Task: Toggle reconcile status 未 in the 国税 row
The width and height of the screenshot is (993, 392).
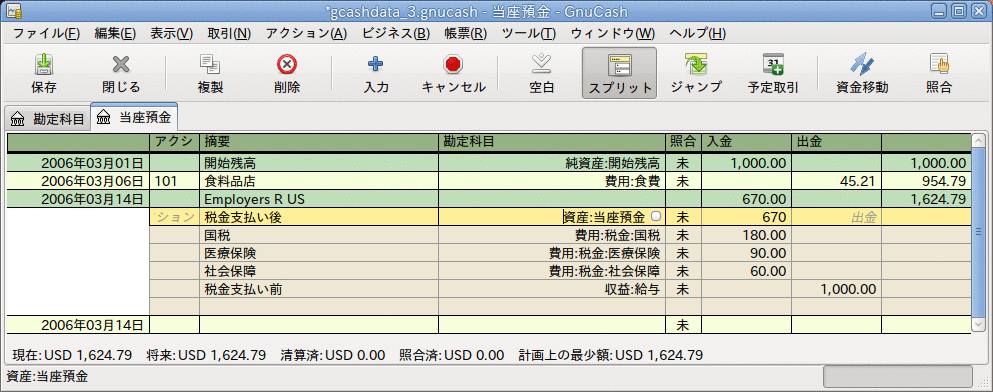Action: tap(683, 236)
